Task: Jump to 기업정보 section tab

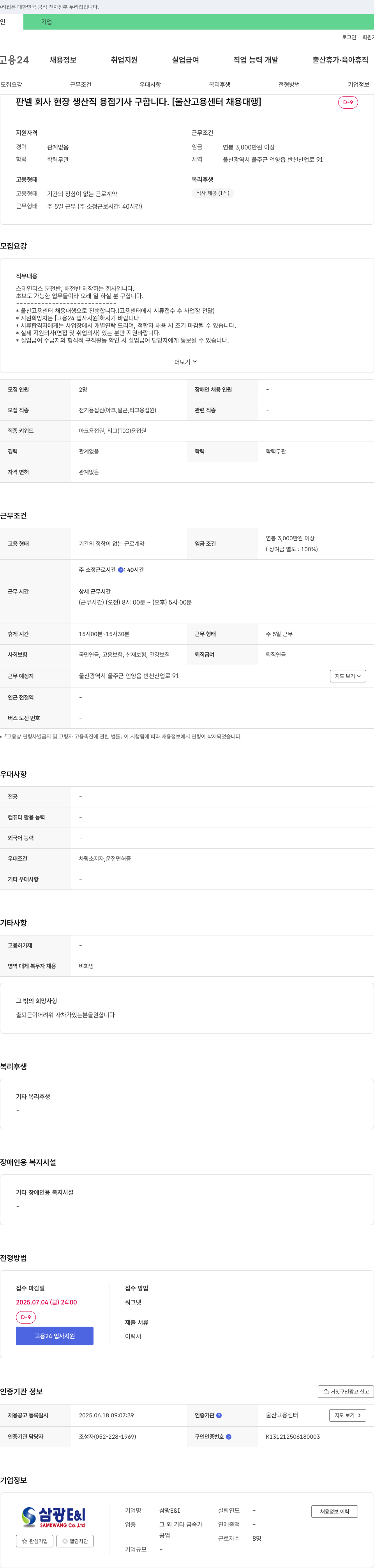Action: (359, 84)
